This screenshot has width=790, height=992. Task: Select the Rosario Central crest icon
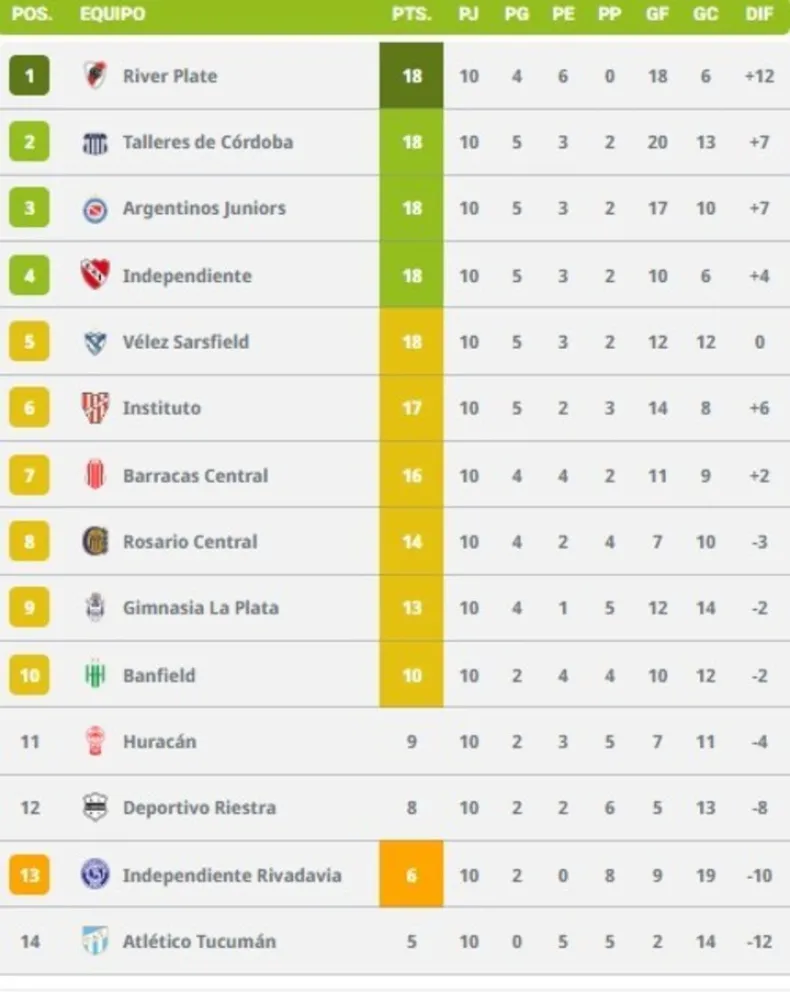96,541
